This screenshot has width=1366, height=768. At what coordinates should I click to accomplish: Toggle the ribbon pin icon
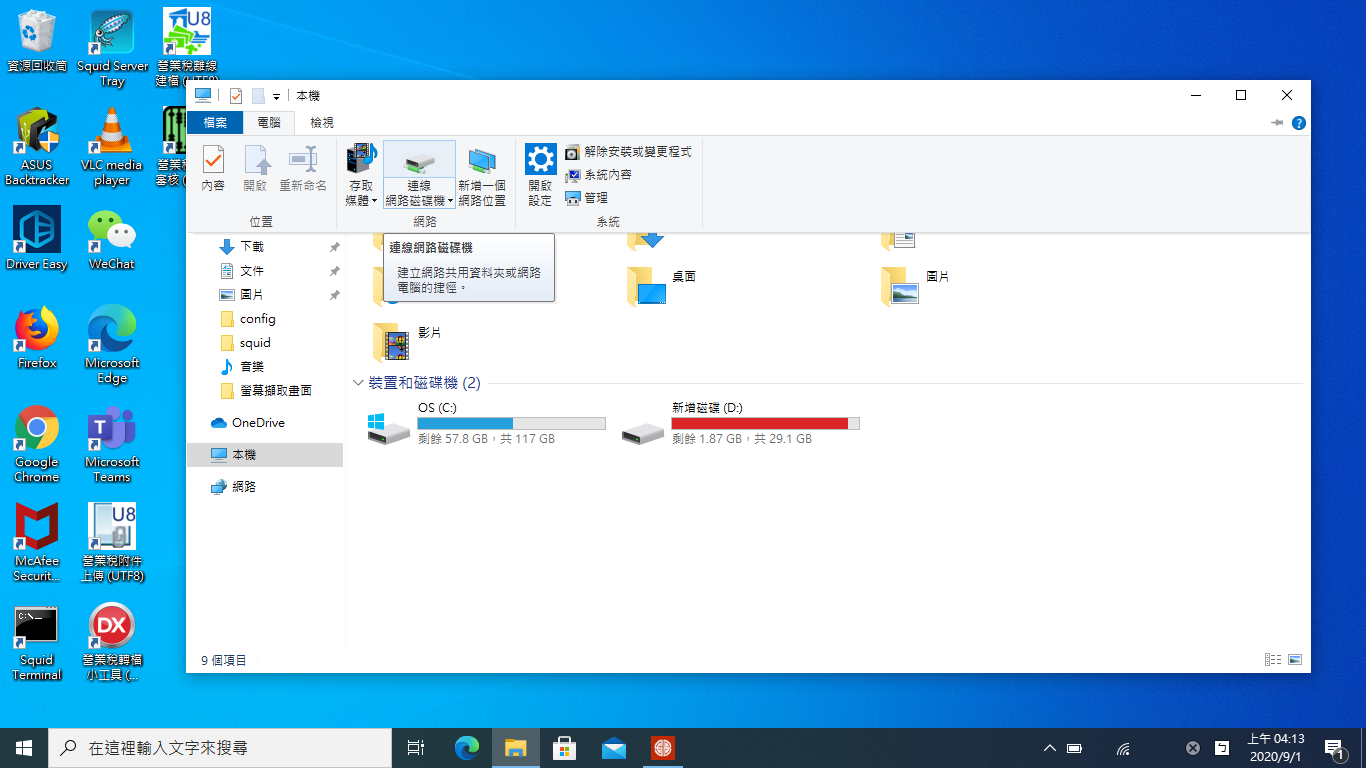tap(1277, 123)
